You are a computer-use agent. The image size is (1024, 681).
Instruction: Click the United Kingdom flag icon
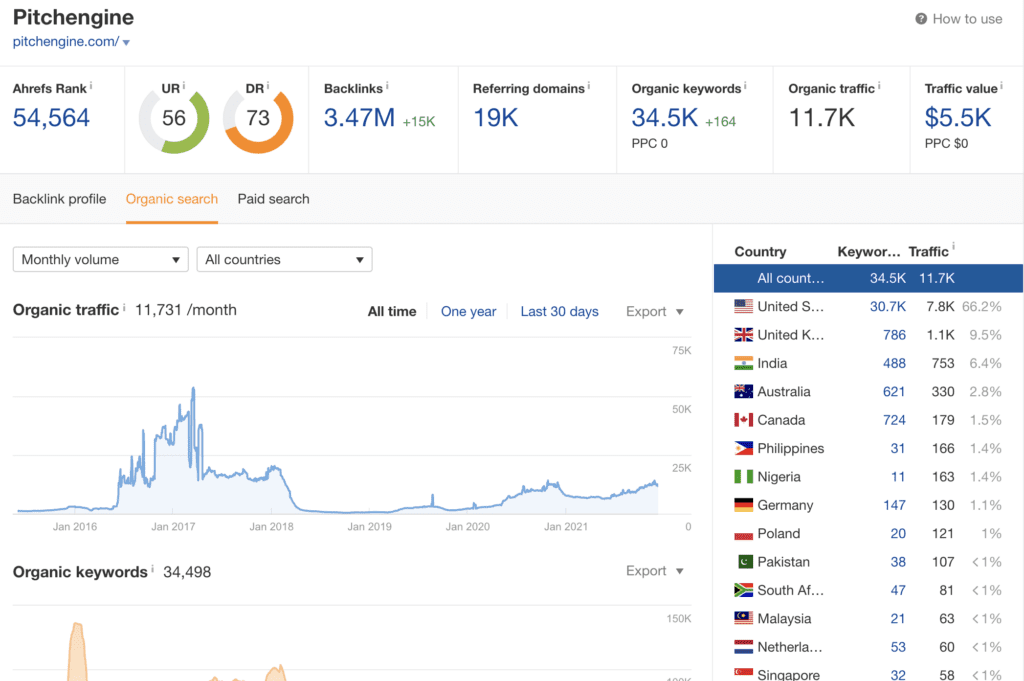click(743, 335)
